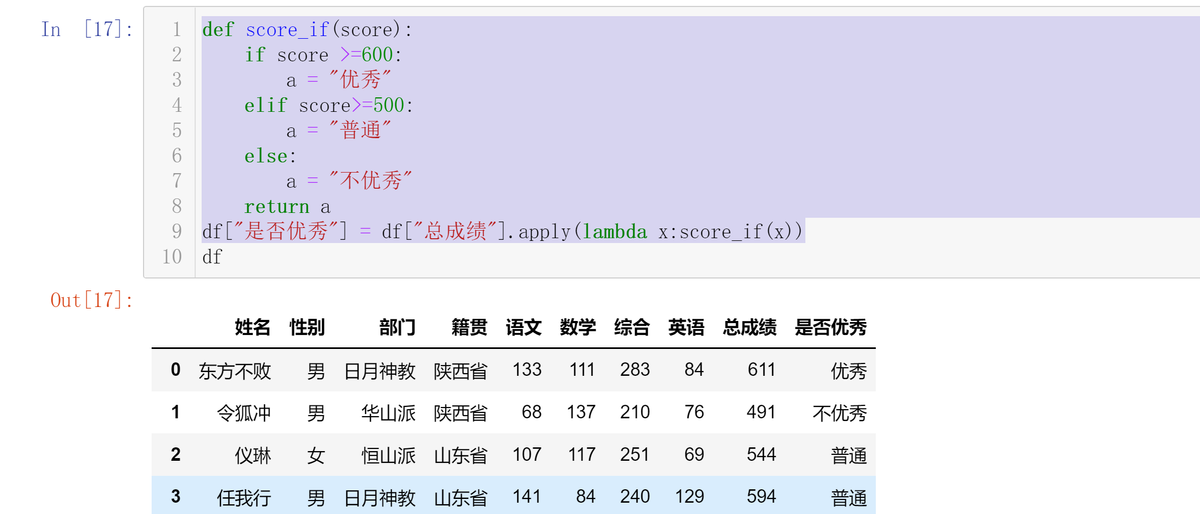Image resolution: width=1200 pixels, height=514 pixels.
Task: Click 总成绩 value 611
Action: coord(761,370)
